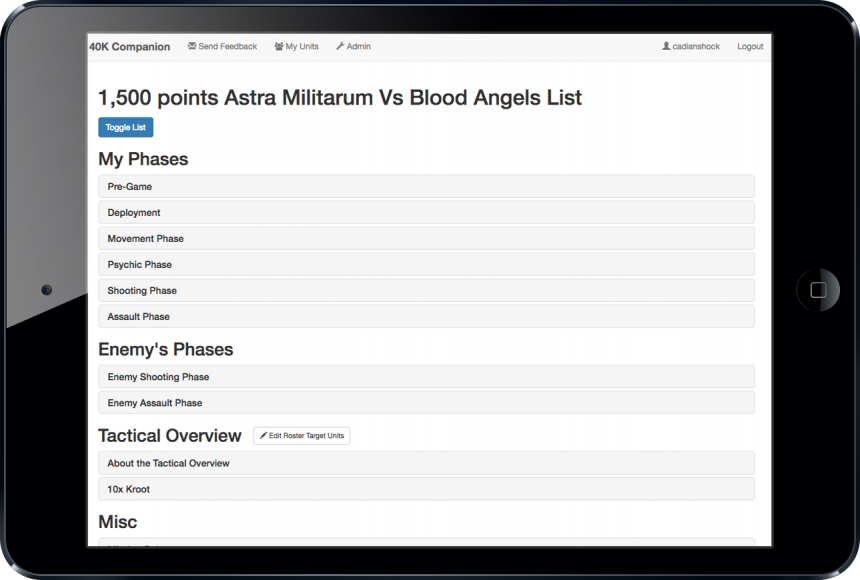The height and width of the screenshot is (580, 860).
Task: Go to 40K Companion home
Action: click(130, 47)
